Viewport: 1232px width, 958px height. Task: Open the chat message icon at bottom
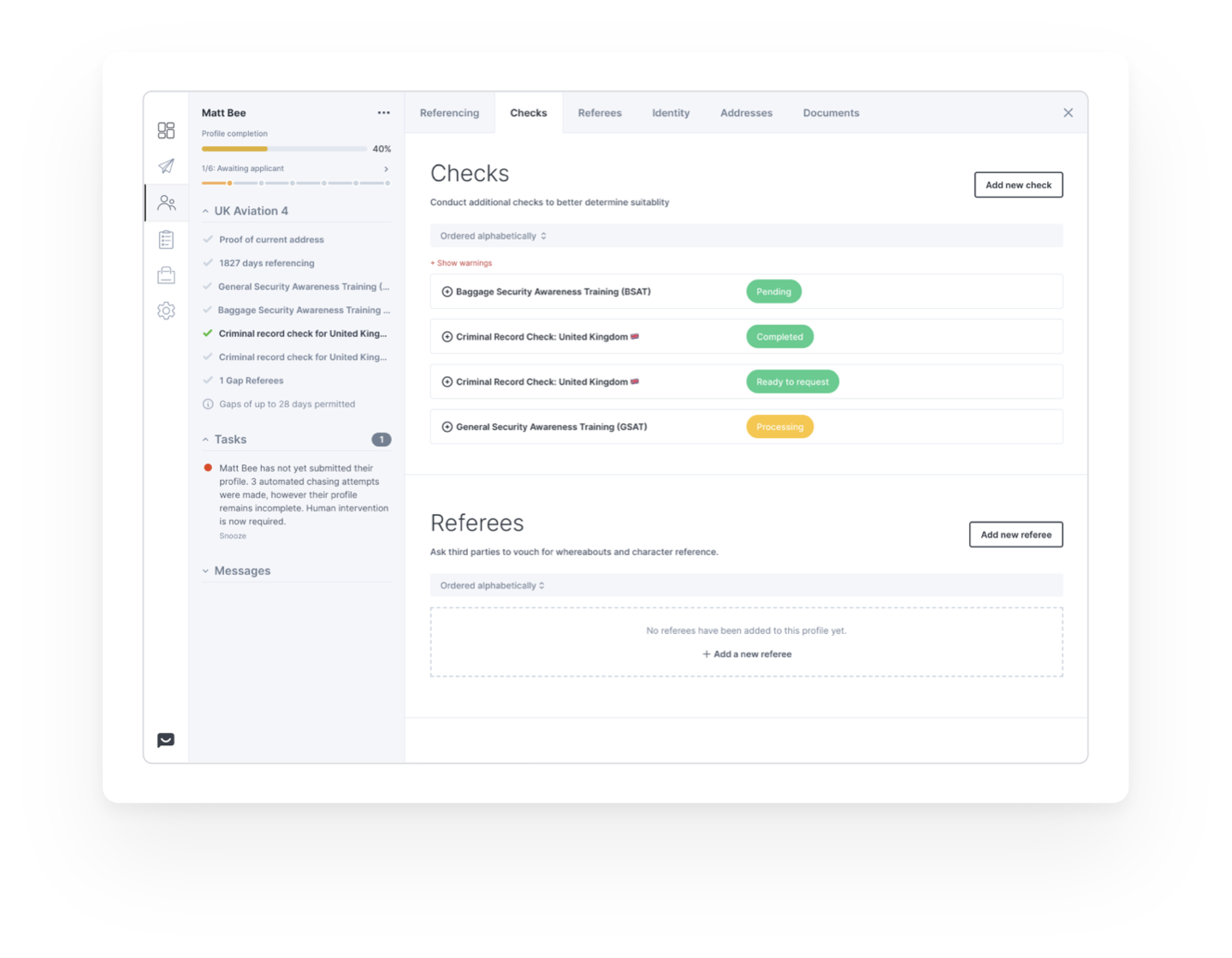(166, 740)
